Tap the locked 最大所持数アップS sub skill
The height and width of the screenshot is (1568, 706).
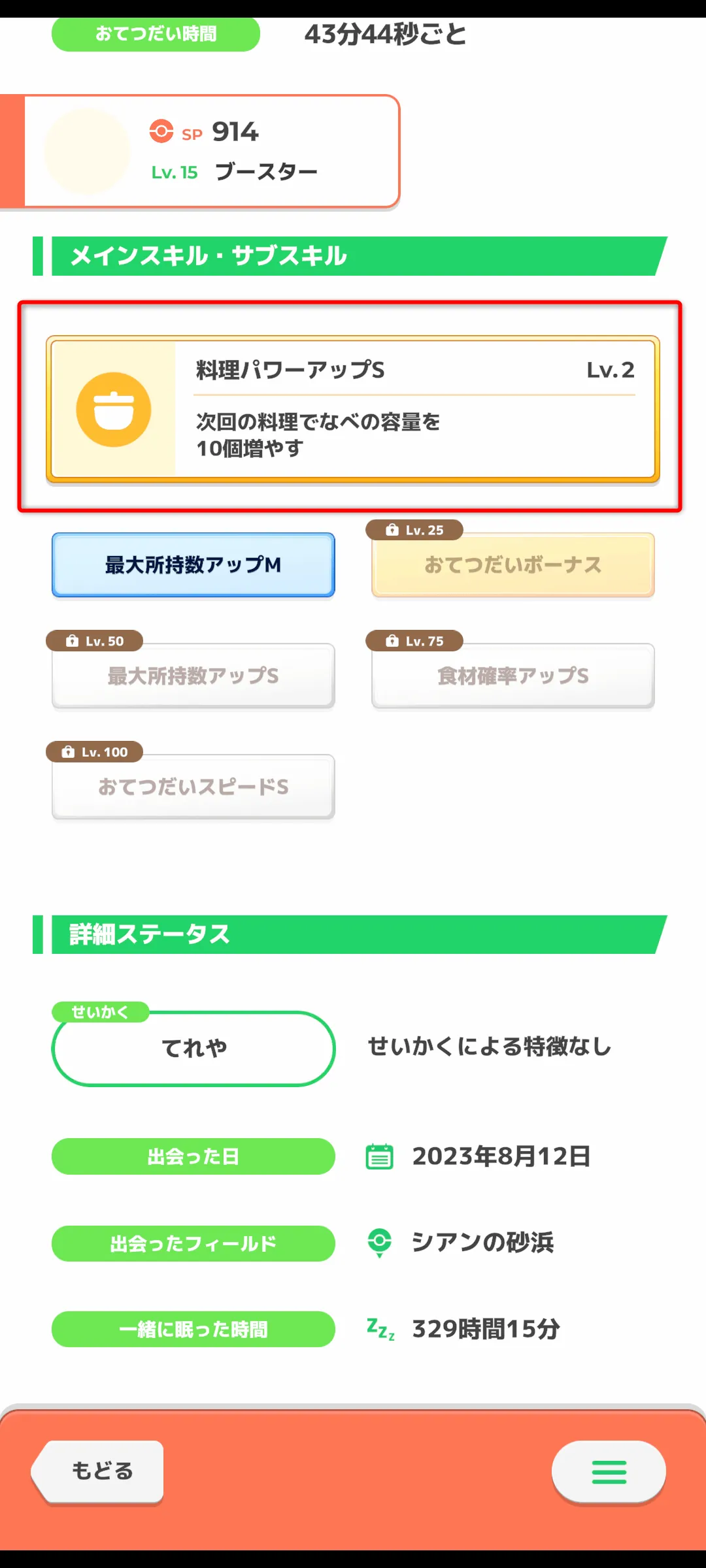click(x=193, y=676)
